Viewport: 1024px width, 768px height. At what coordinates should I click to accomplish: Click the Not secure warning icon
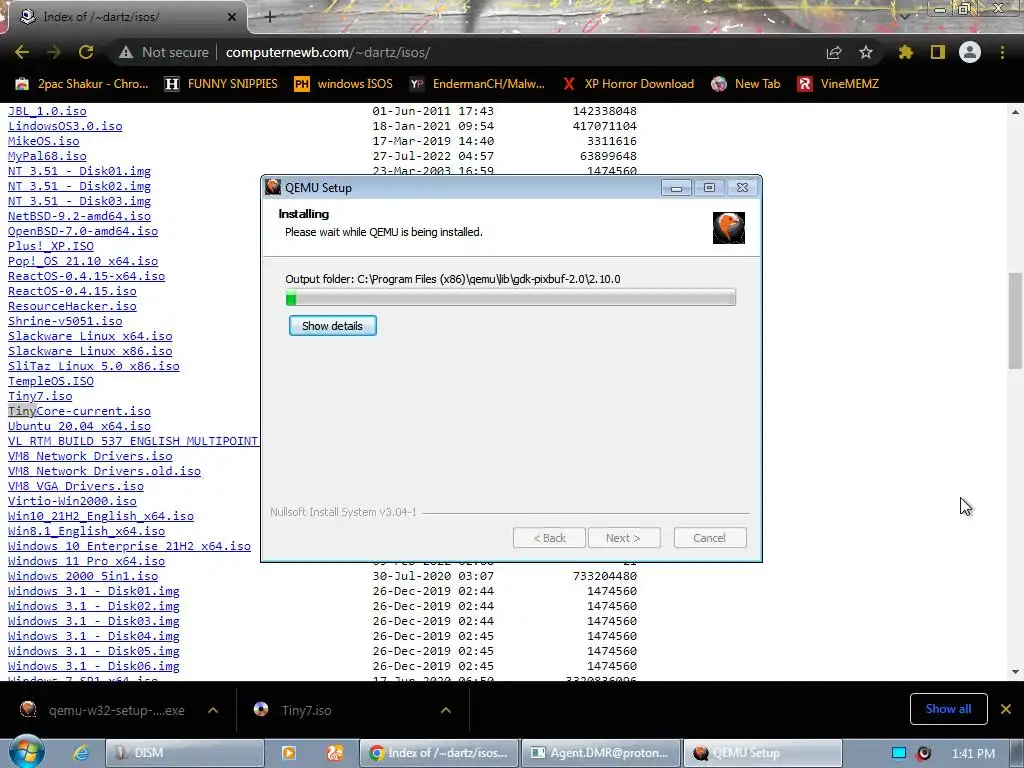(126, 52)
